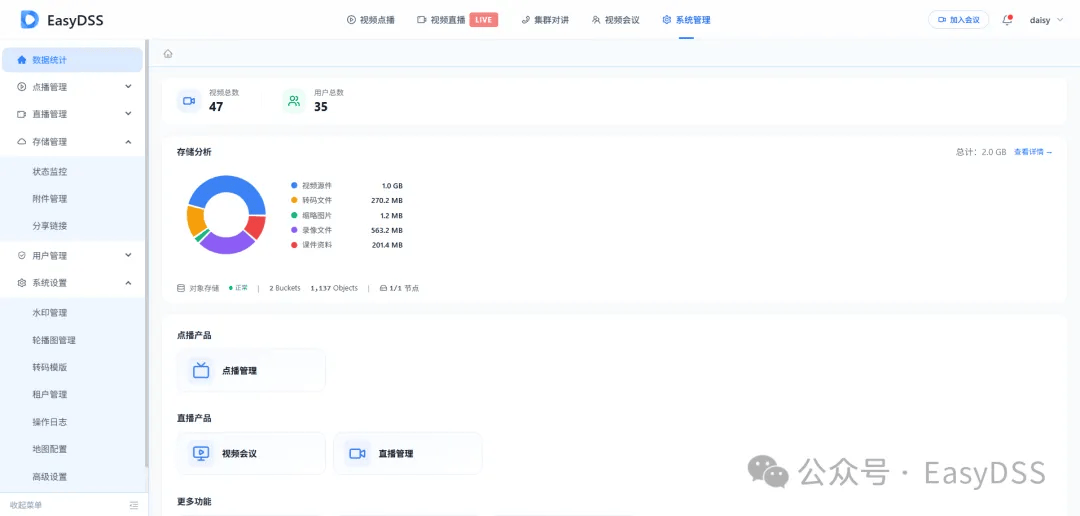This screenshot has height=516, width=1080.
Task: Click the 直播管理 camera card icon
Action: coord(357,453)
